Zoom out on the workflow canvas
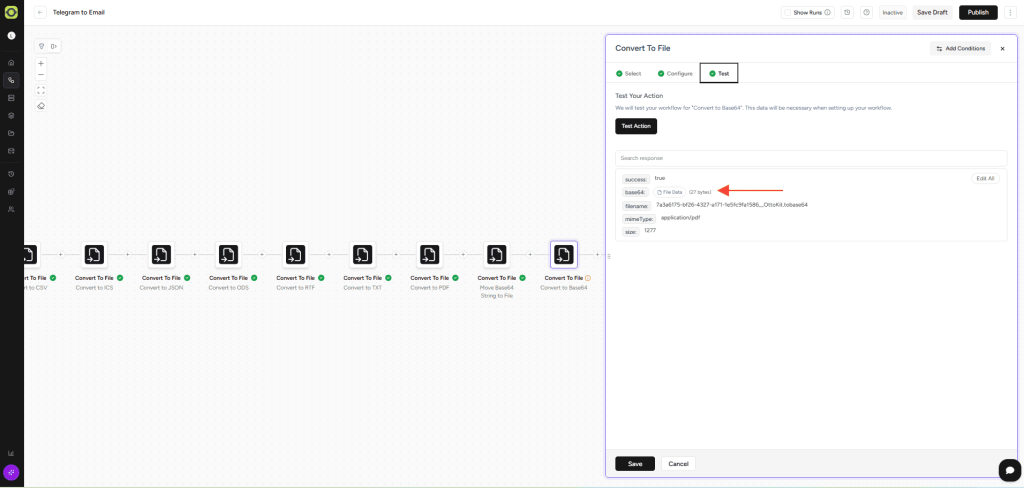The height and width of the screenshot is (488, 1024). point(41,75)
